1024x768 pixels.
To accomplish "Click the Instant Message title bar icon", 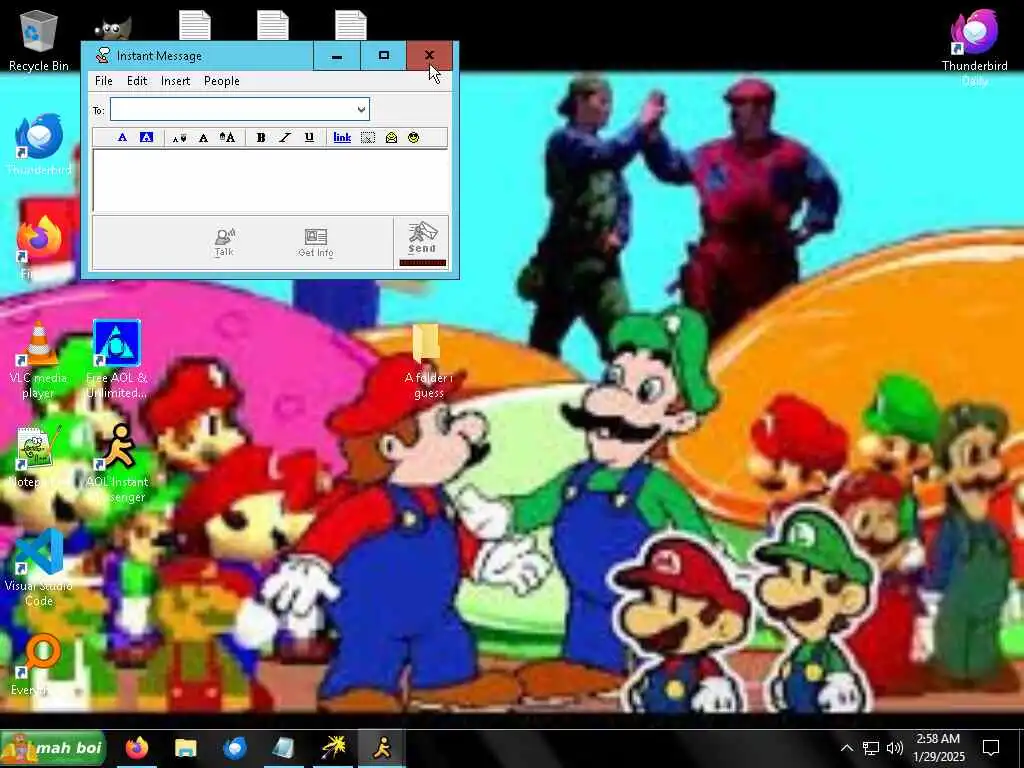I will click(103, 56).
